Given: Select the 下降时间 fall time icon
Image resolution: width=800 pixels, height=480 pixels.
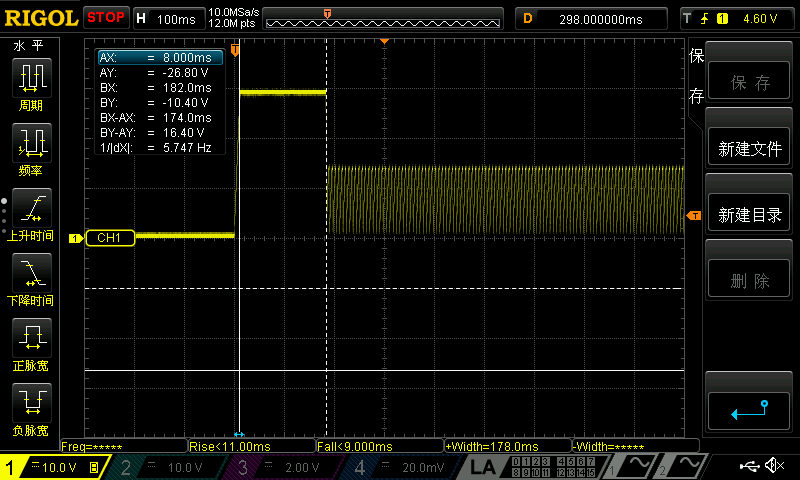Looking at the screenshot, I should coord(32,272).
